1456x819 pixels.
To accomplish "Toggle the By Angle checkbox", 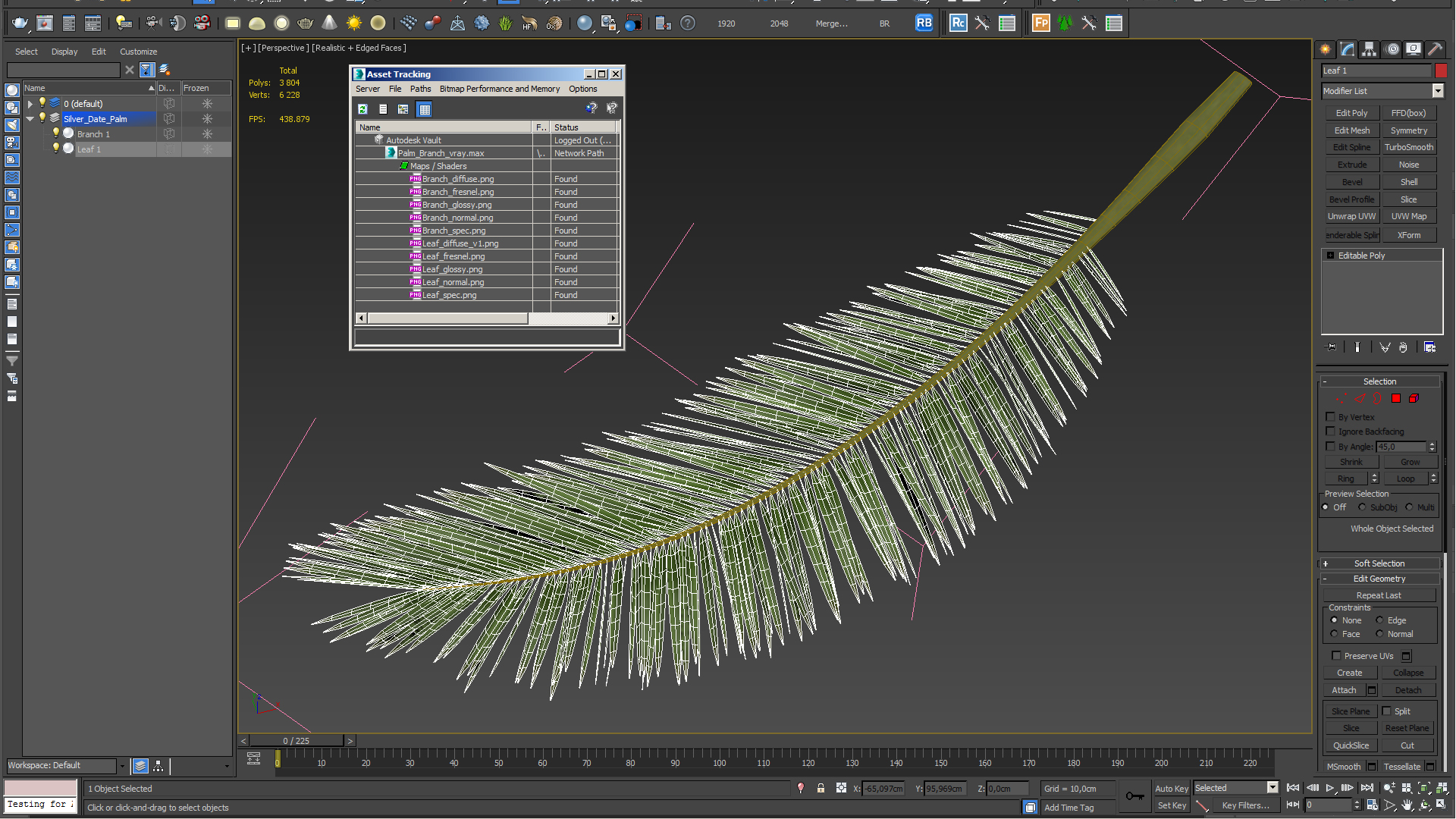I will coord(1330,447).
